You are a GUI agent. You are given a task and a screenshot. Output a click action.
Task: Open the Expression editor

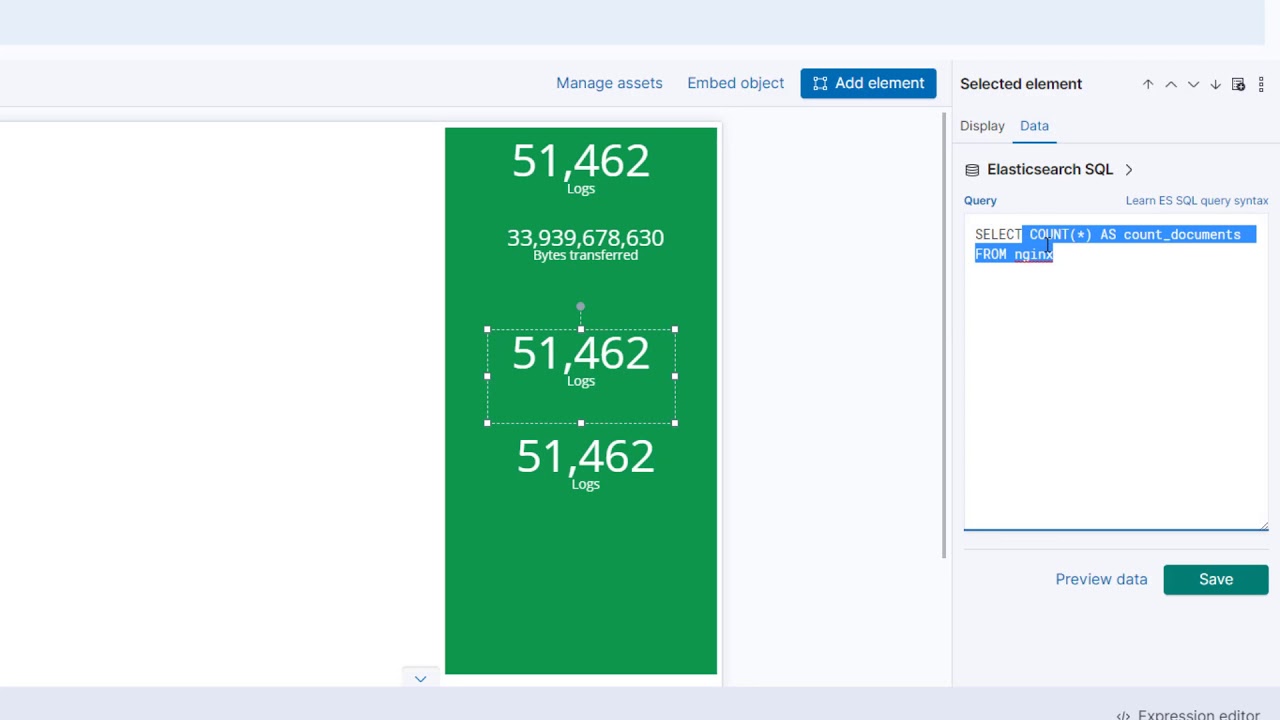pos(1188,715)
